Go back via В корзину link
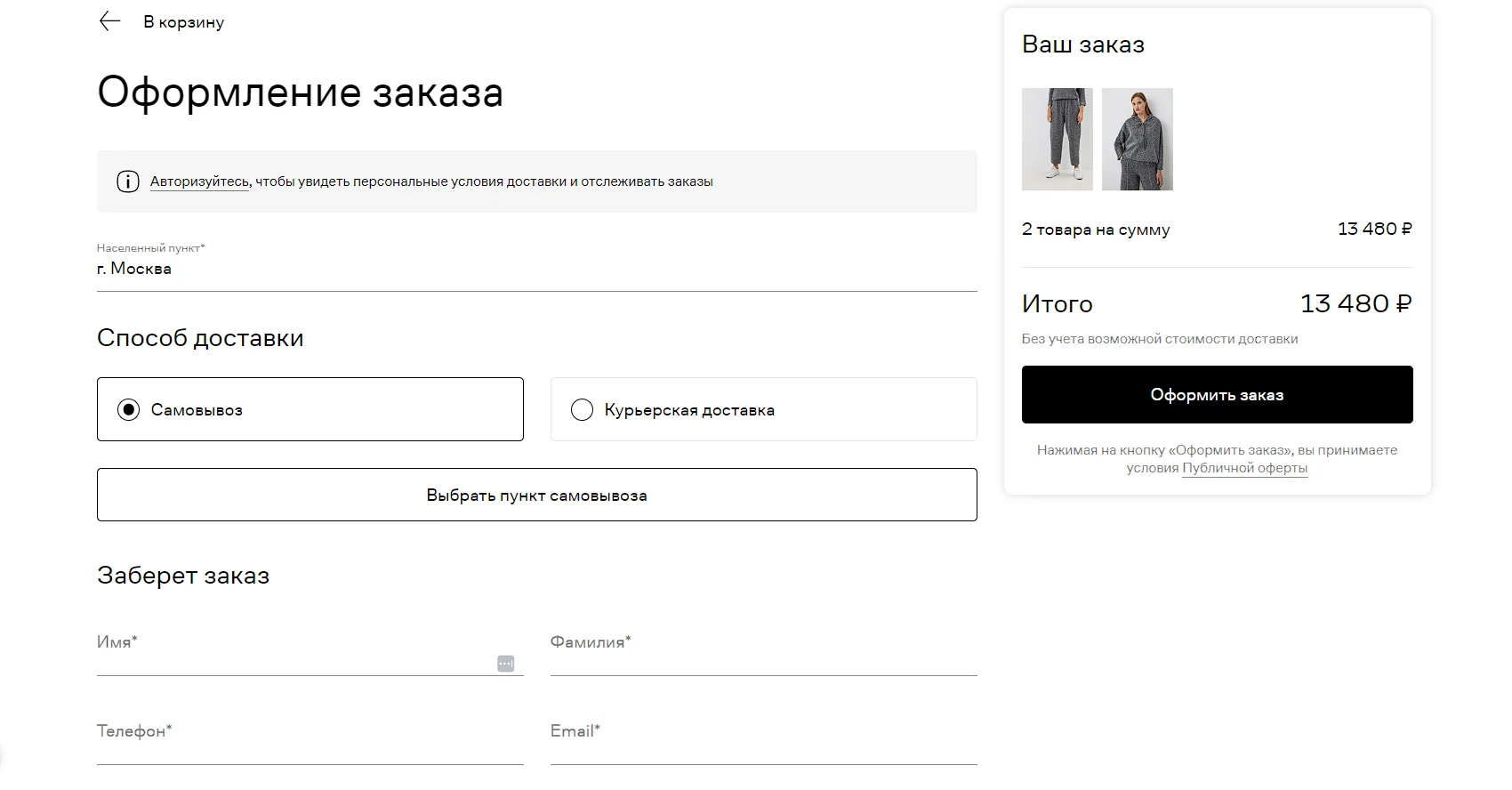Image resolution: width=1512 pixels, height=790 pixels. click(183, 22)
